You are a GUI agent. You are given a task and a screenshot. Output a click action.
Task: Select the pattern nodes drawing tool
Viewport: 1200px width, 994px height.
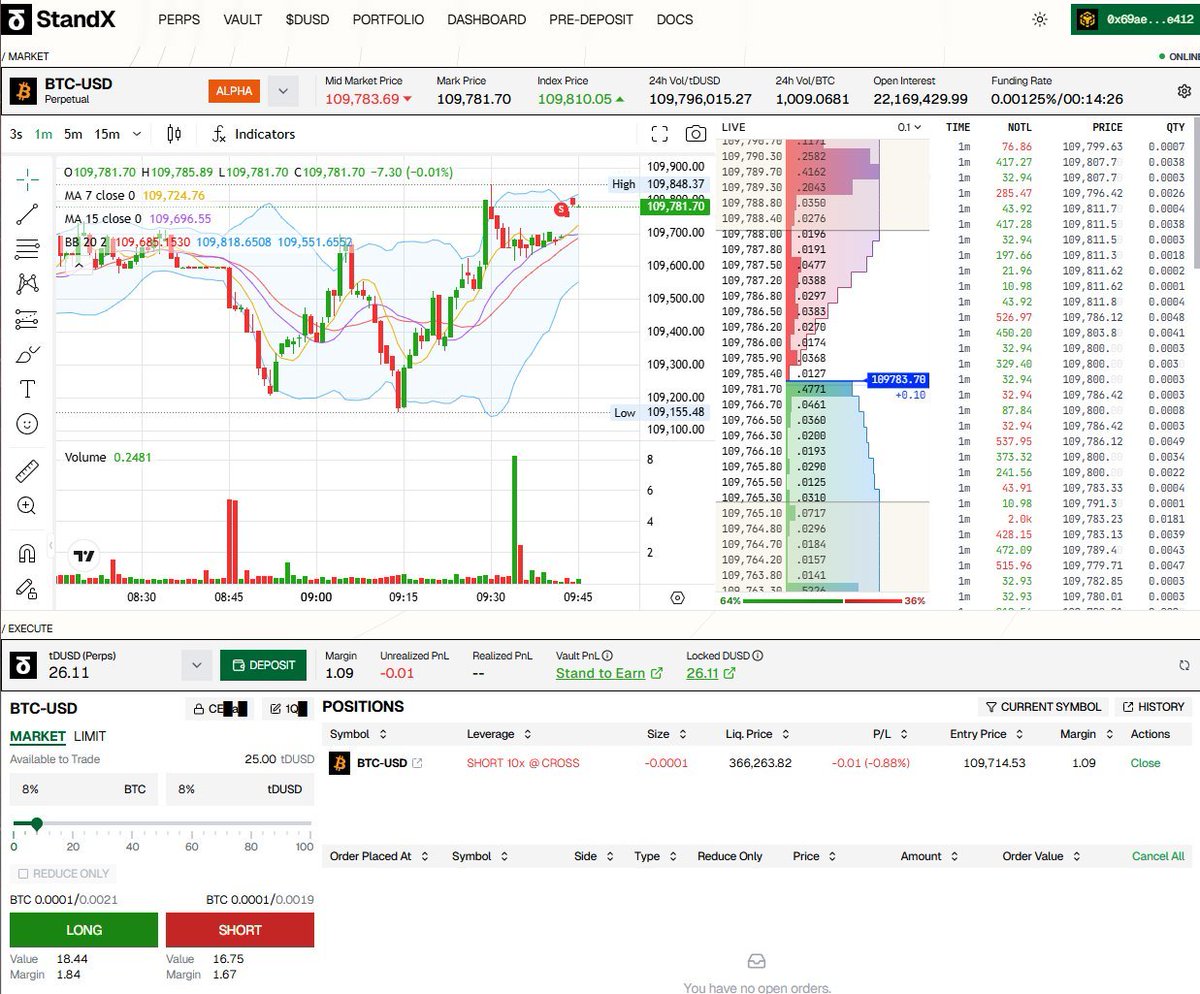(27, 284)
